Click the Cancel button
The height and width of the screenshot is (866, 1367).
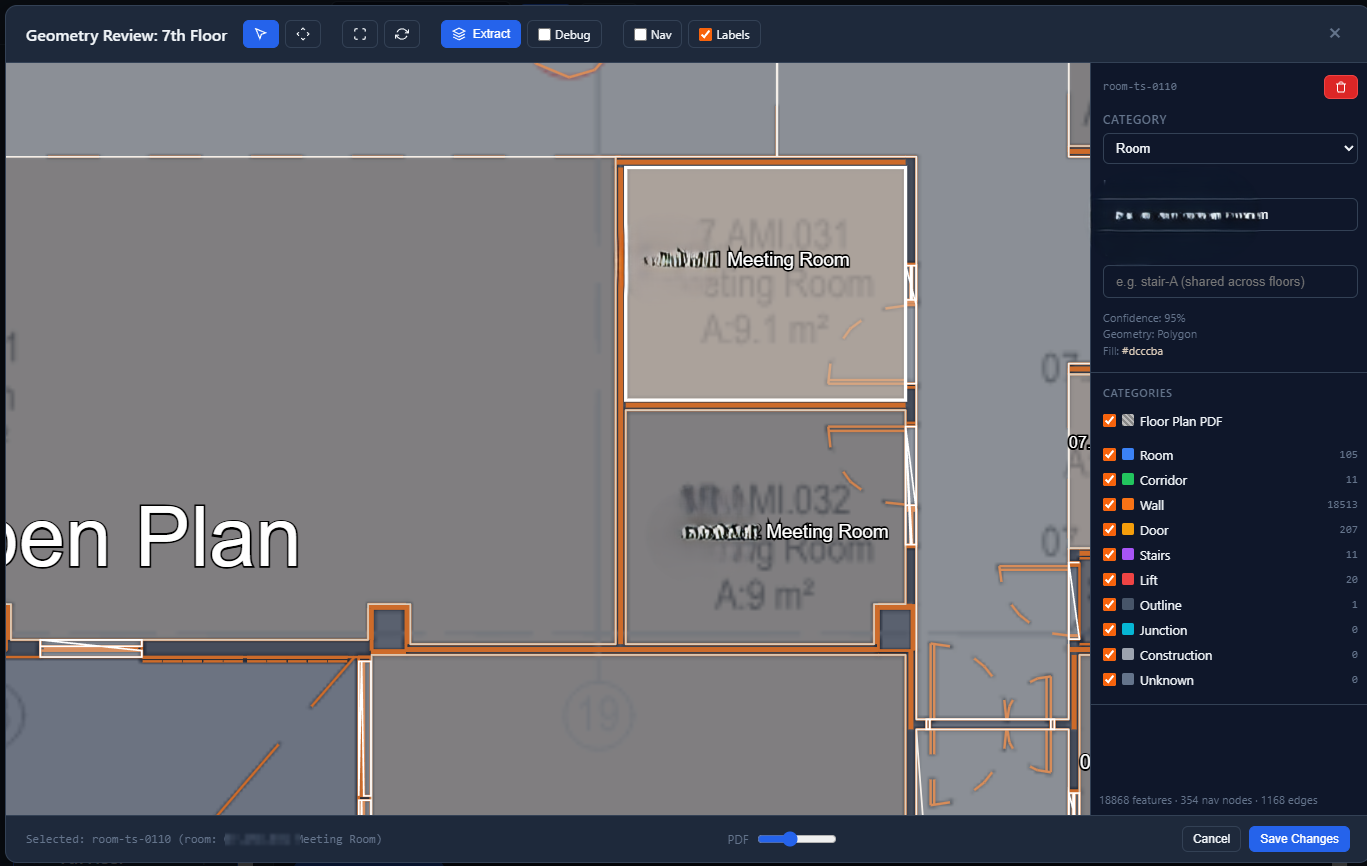click(x=1211, y=839)
